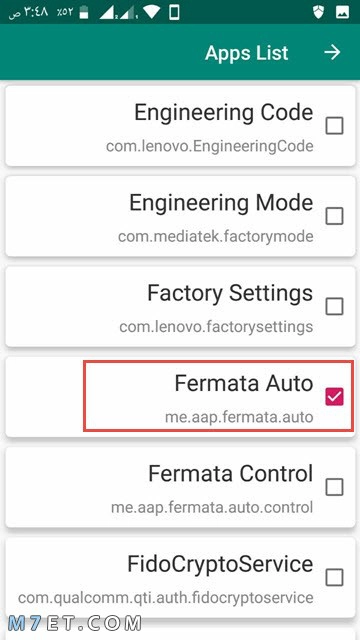Tap the Wi-Fi signal icon
360x640 pixels.
[x=151, y=12]
